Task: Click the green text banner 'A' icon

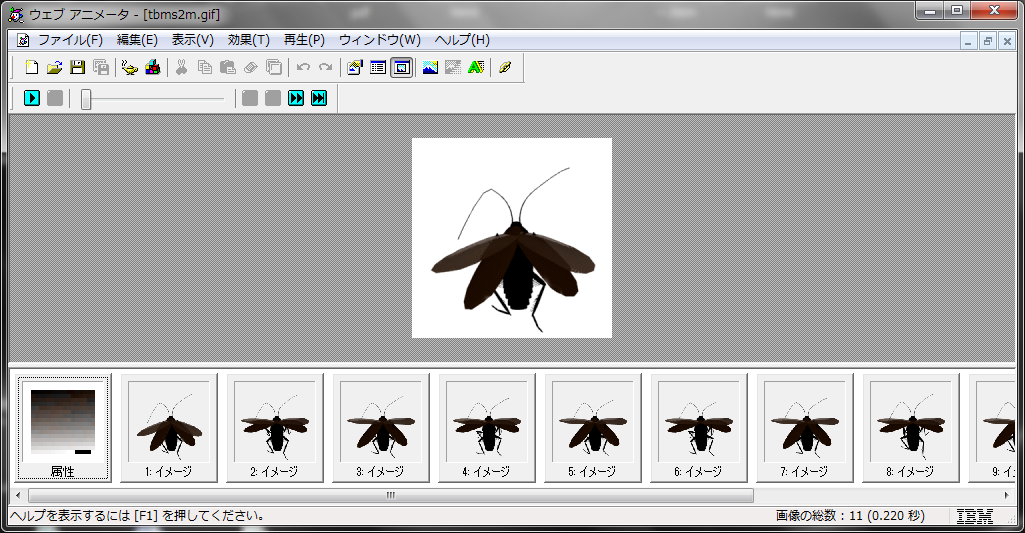Action: 476,68
